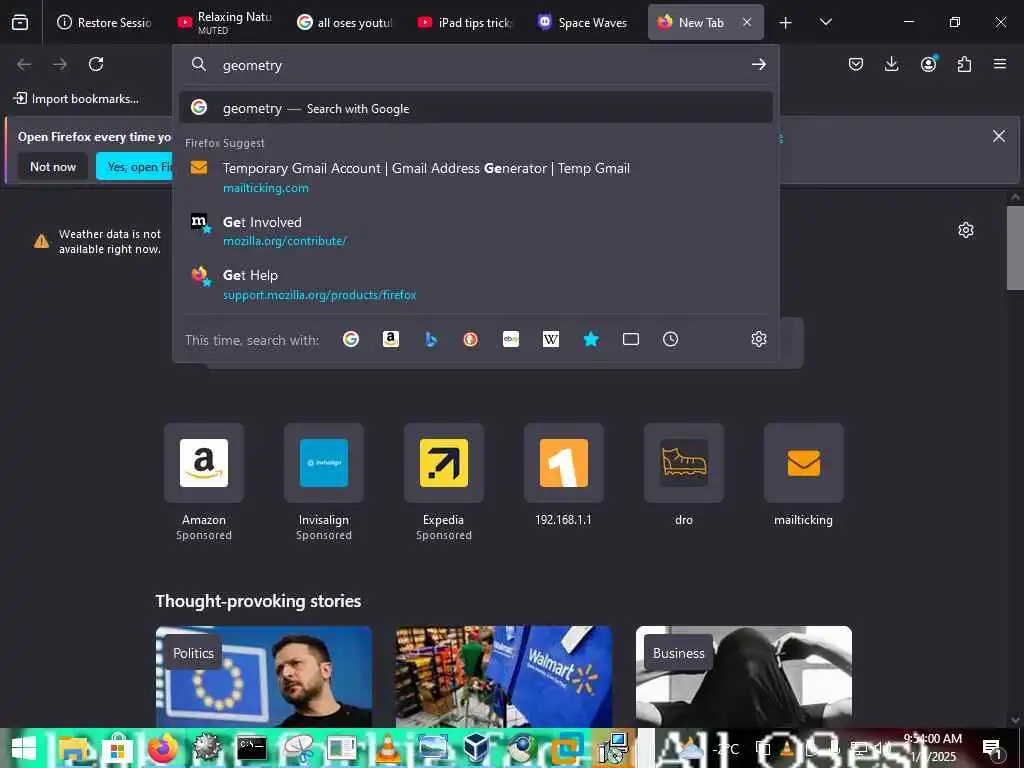Click the page vertical scrollbar thumb
1024x768 pixels.
pyautogui.click(x=1015, y=248)
